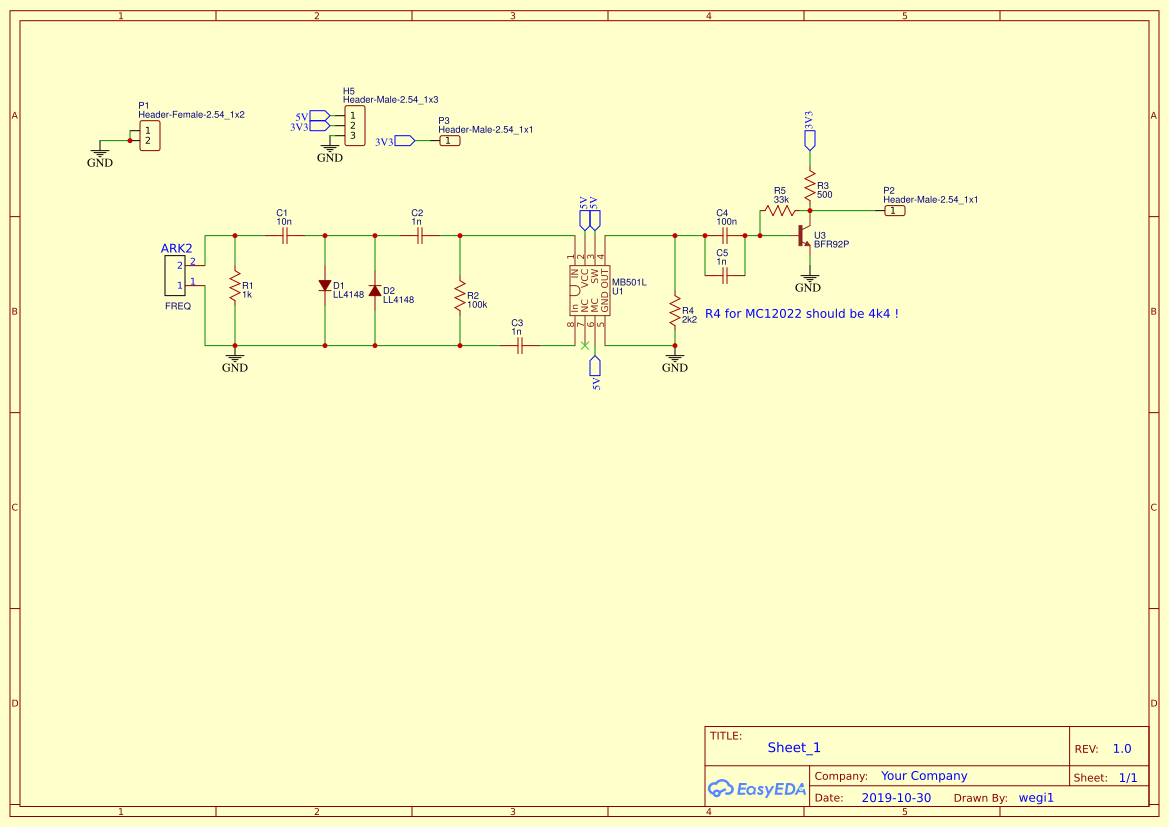Select diode D1 LL4148
Screen dimensions: 1169x827
[324, 287]
